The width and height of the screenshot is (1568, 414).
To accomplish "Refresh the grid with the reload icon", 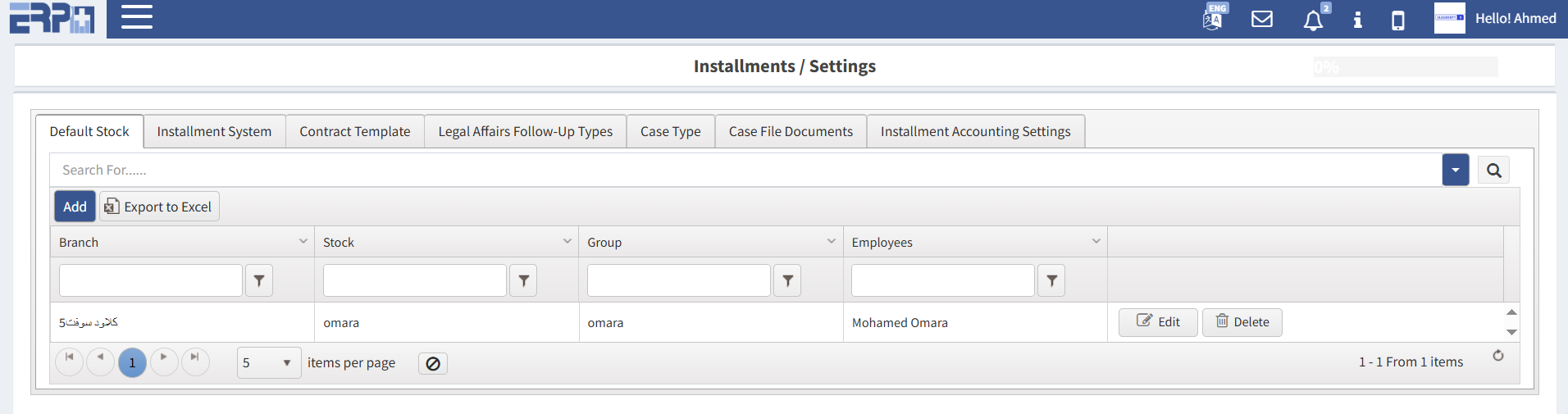I will [1497, 356].
